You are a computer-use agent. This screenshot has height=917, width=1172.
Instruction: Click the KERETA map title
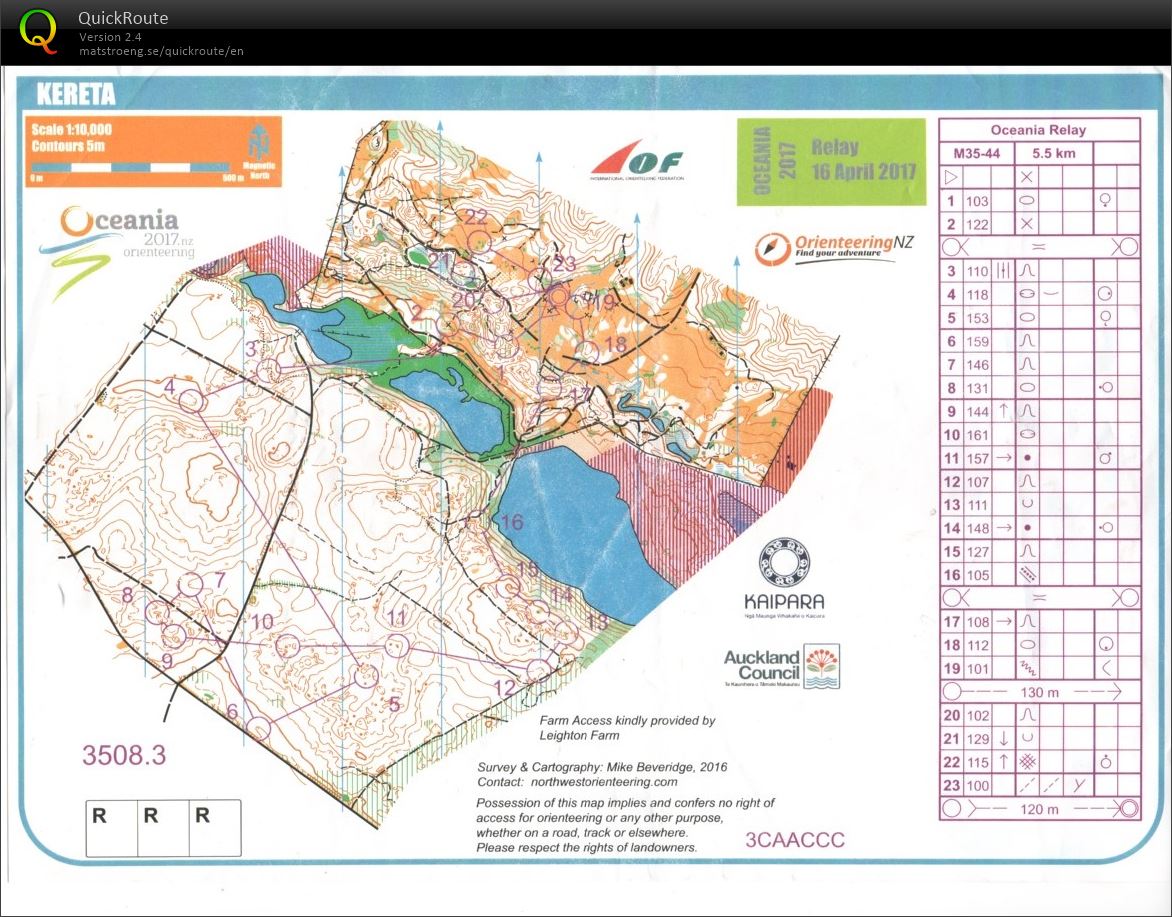point(76,95)
